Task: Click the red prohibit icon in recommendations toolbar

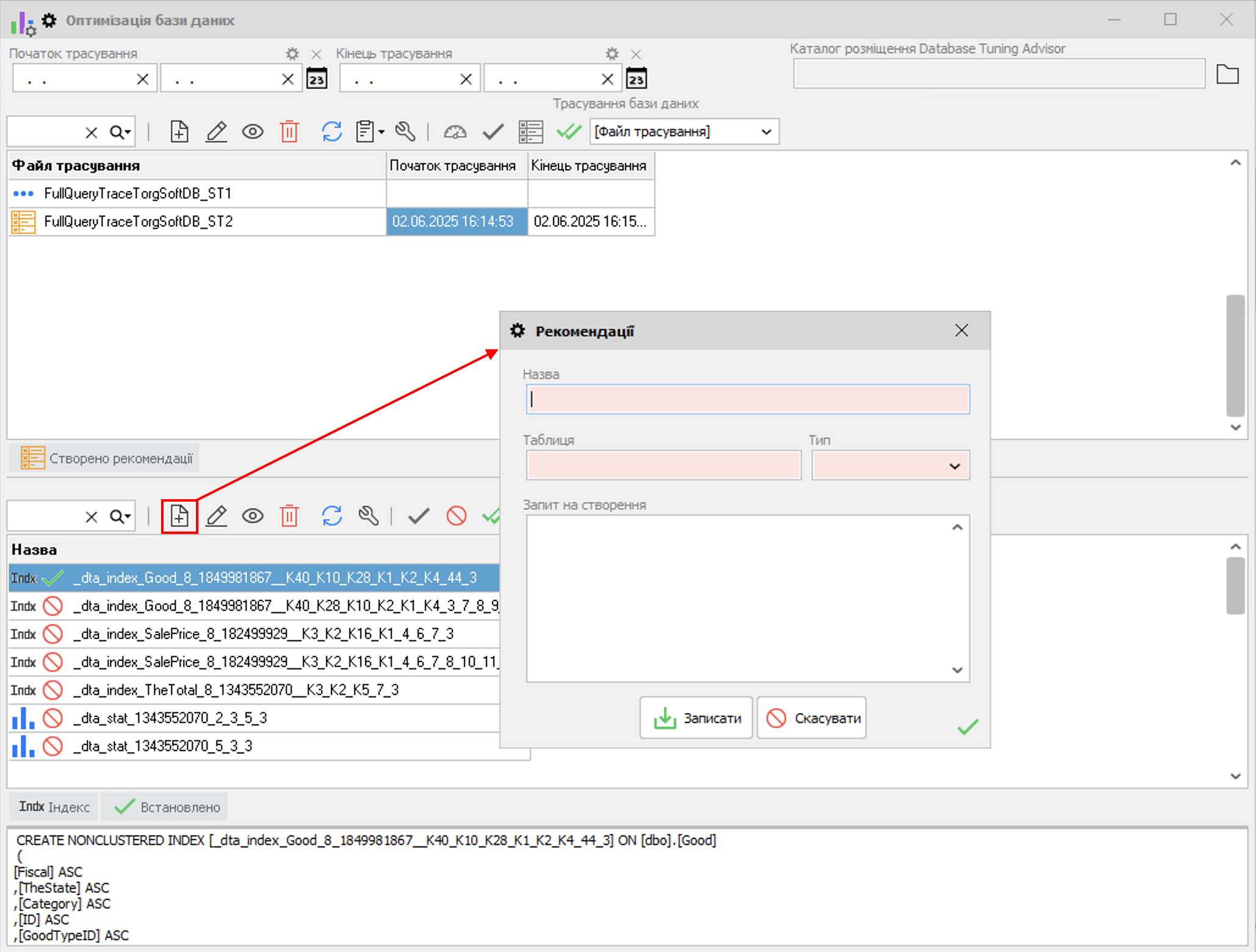Action: pos(456,516)
